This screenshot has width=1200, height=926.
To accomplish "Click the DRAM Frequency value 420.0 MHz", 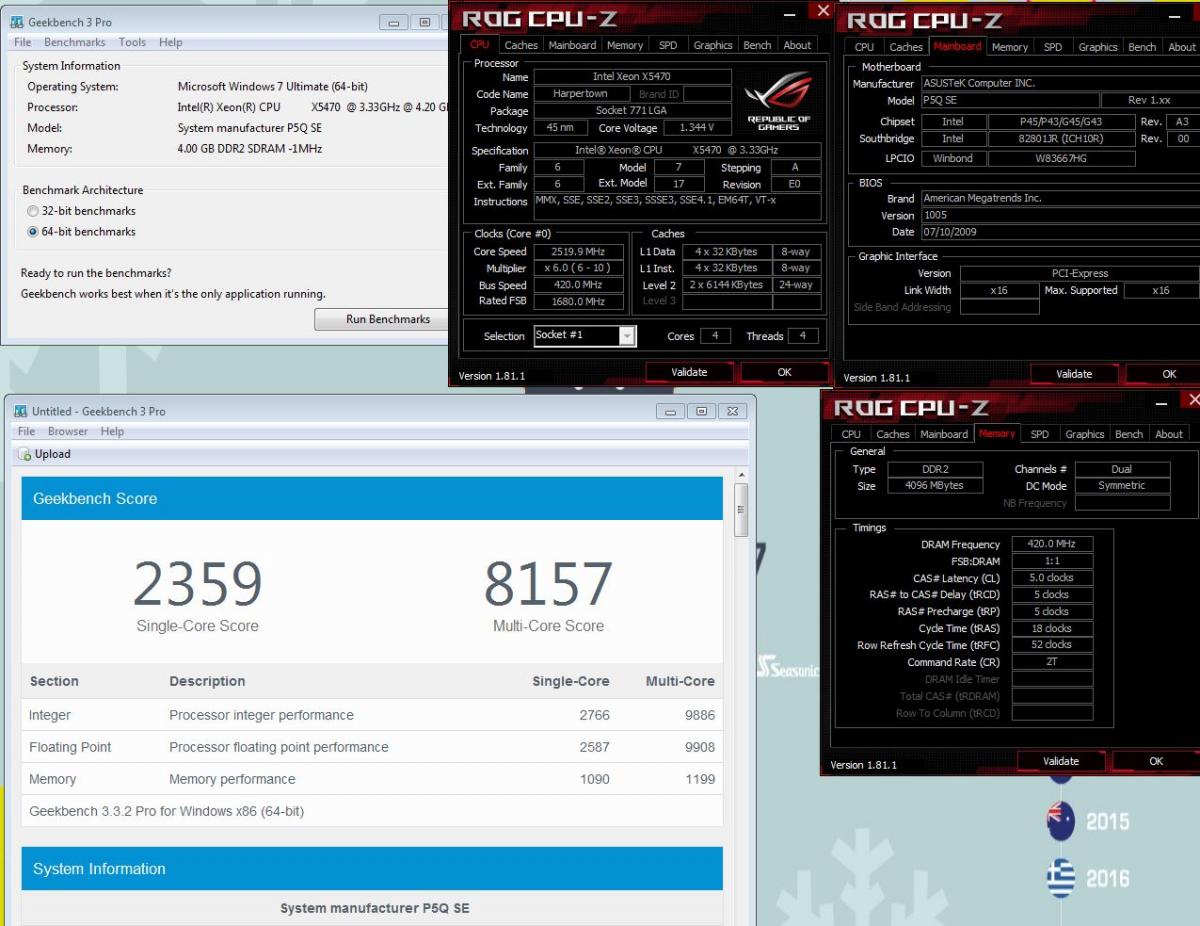I will pyautogui.click(x=1053, y=544).
